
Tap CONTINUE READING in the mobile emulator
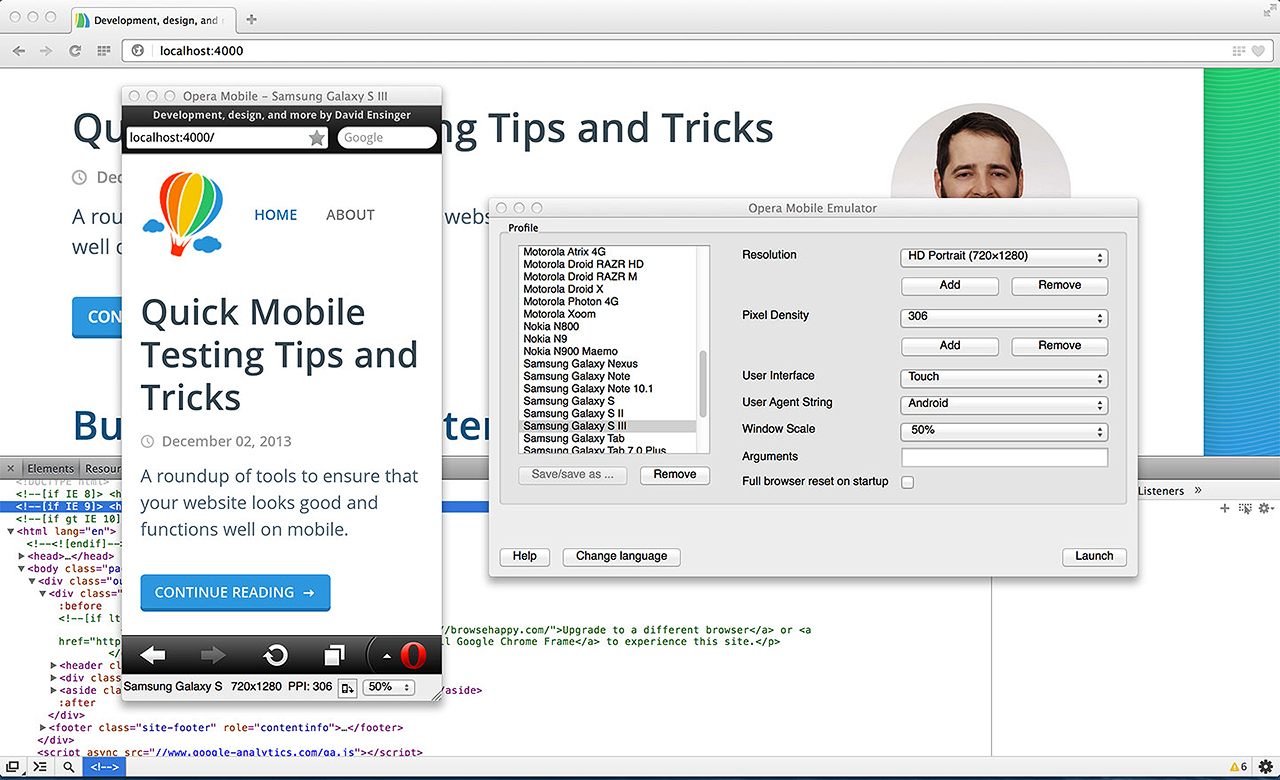(235, 592)
